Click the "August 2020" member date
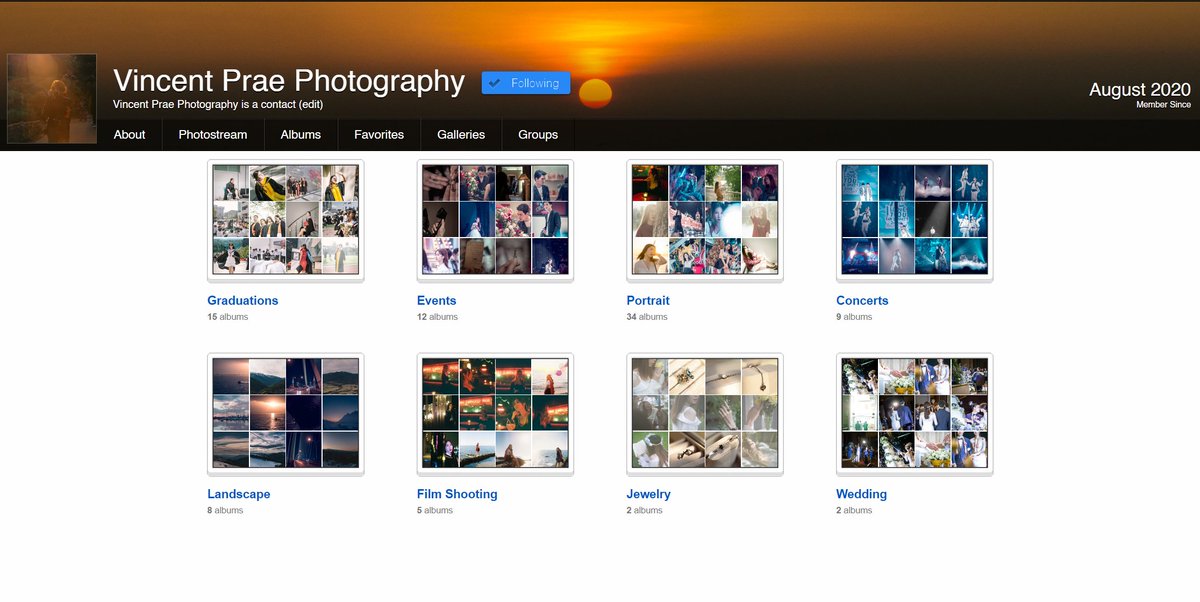The height and width of the screenshot is (602, 1200). click(x=1140, y=89)
